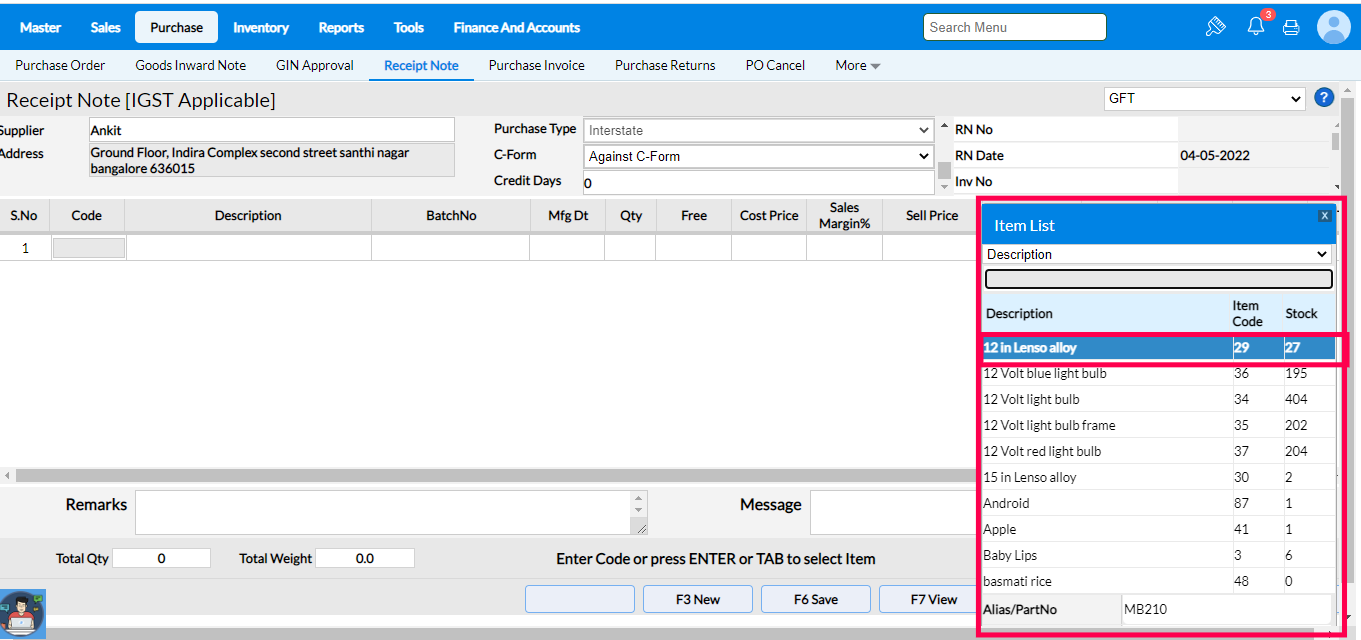
Task: Click the Stock column header in Item List
Action: pos(1301,313)
